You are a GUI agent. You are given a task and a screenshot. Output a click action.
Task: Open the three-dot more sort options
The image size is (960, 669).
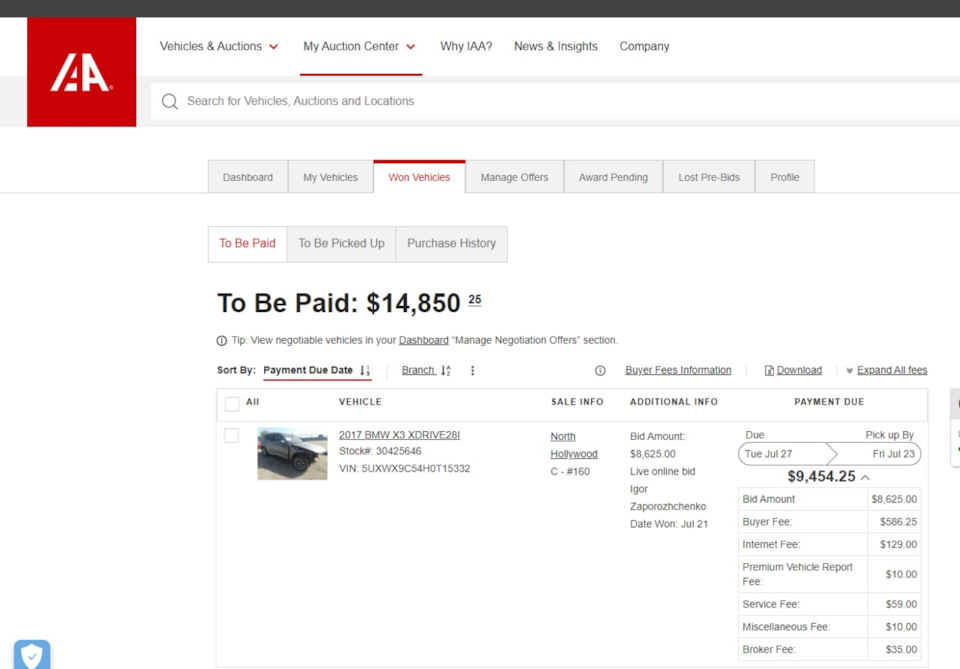[x=472, y=370]
